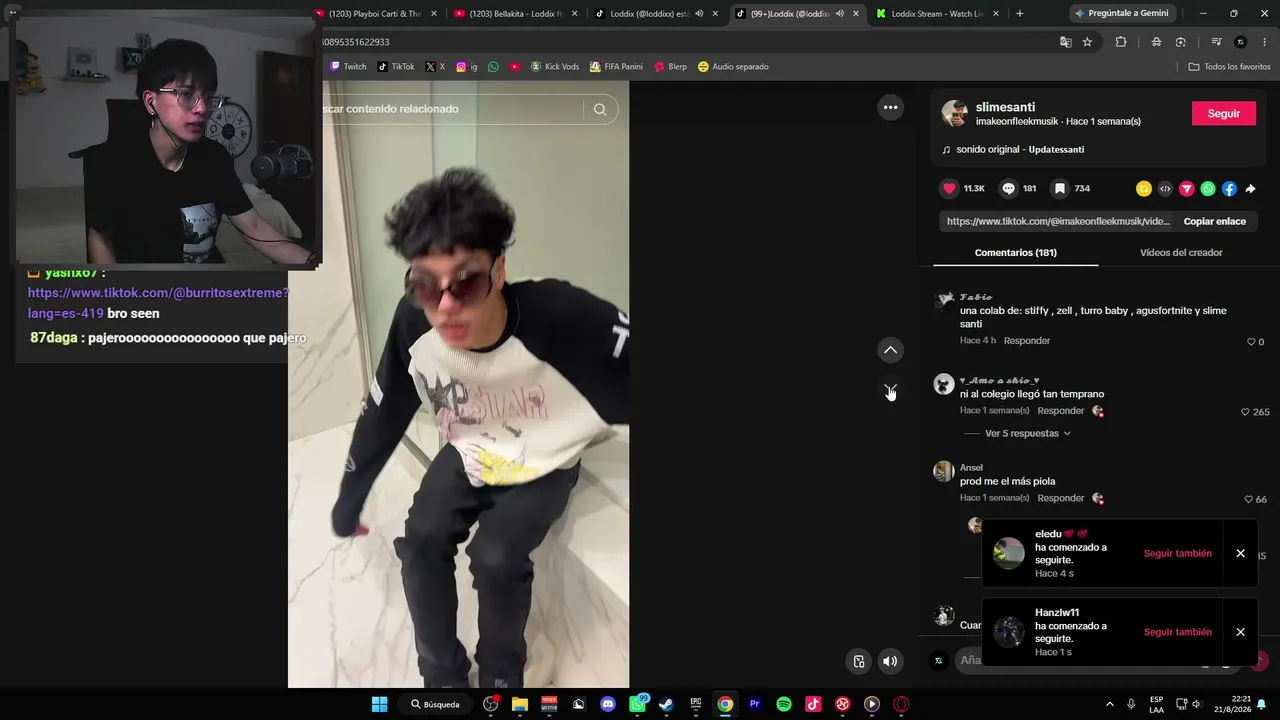Click 'Copiar enlace' to copy the video link
Viewport: 1280px width, 720px height.
[x=1215, y=221]
